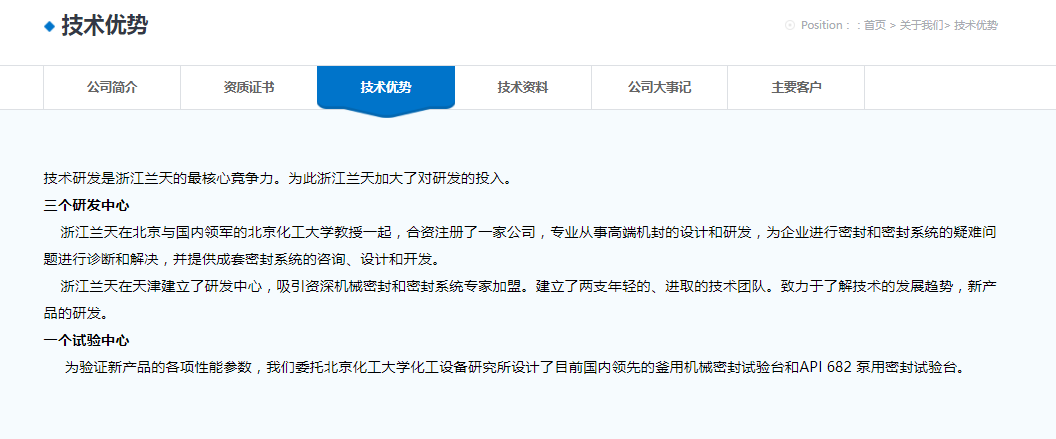
Task: Click the blue diamond icon beside the title
Action: click(x=49, y=26)
